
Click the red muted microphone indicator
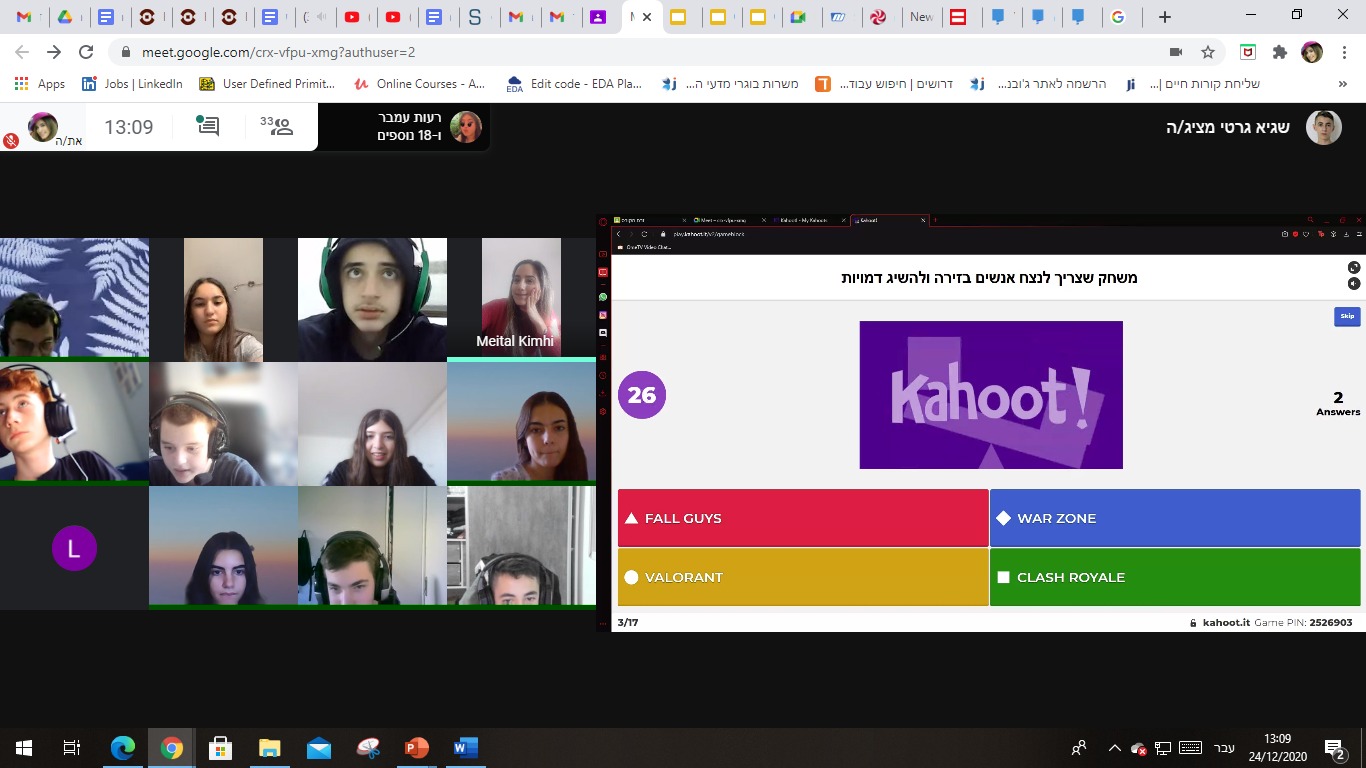tap(11, 141)
